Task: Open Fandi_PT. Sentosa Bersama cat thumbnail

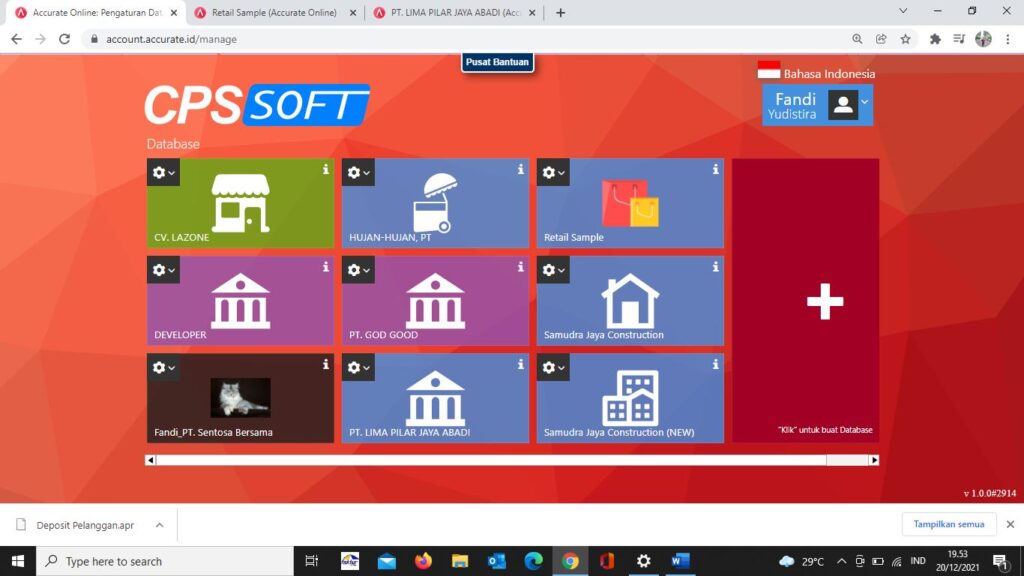Action: click(240, 397)
